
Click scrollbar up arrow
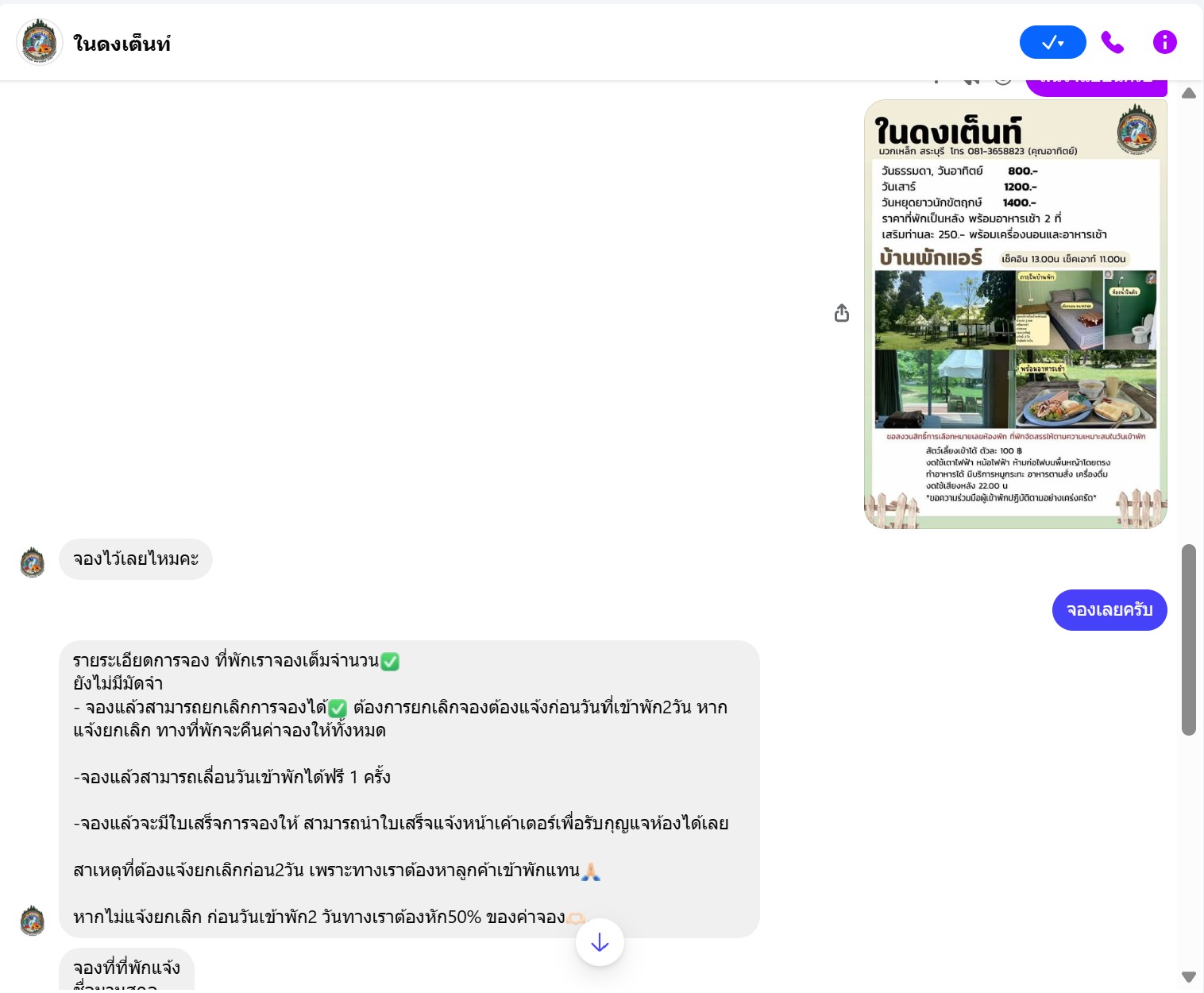[x=1189, y=93]
